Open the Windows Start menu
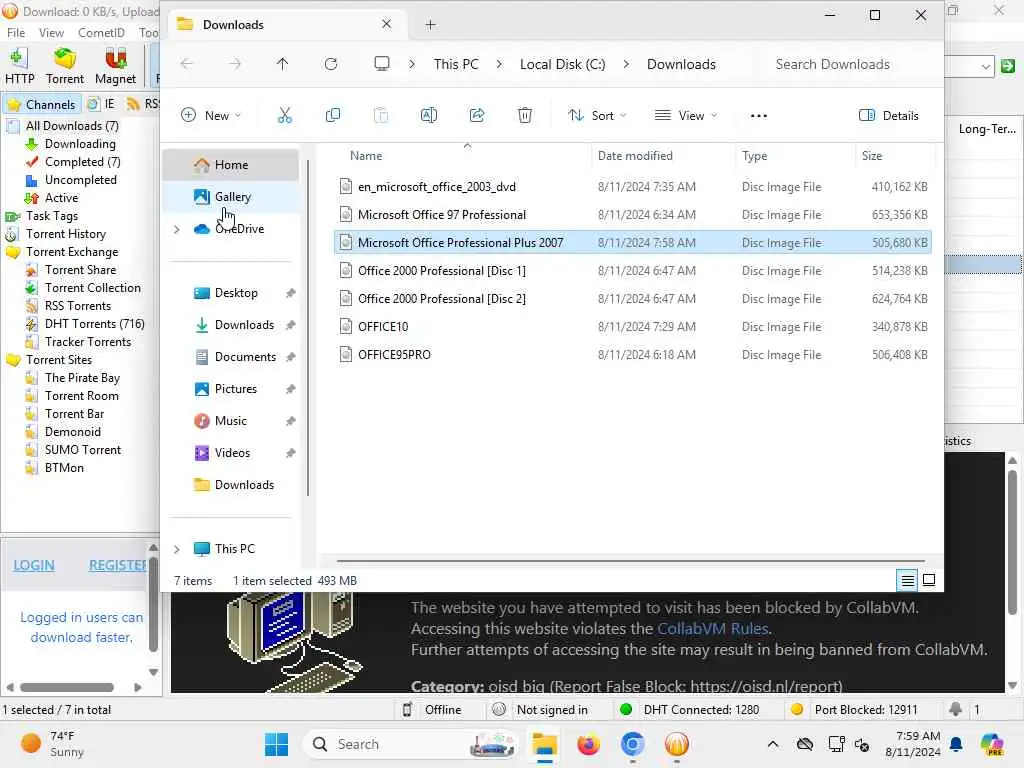The height and width of the screenshot is (768, 1024). [x=276, y=744]
